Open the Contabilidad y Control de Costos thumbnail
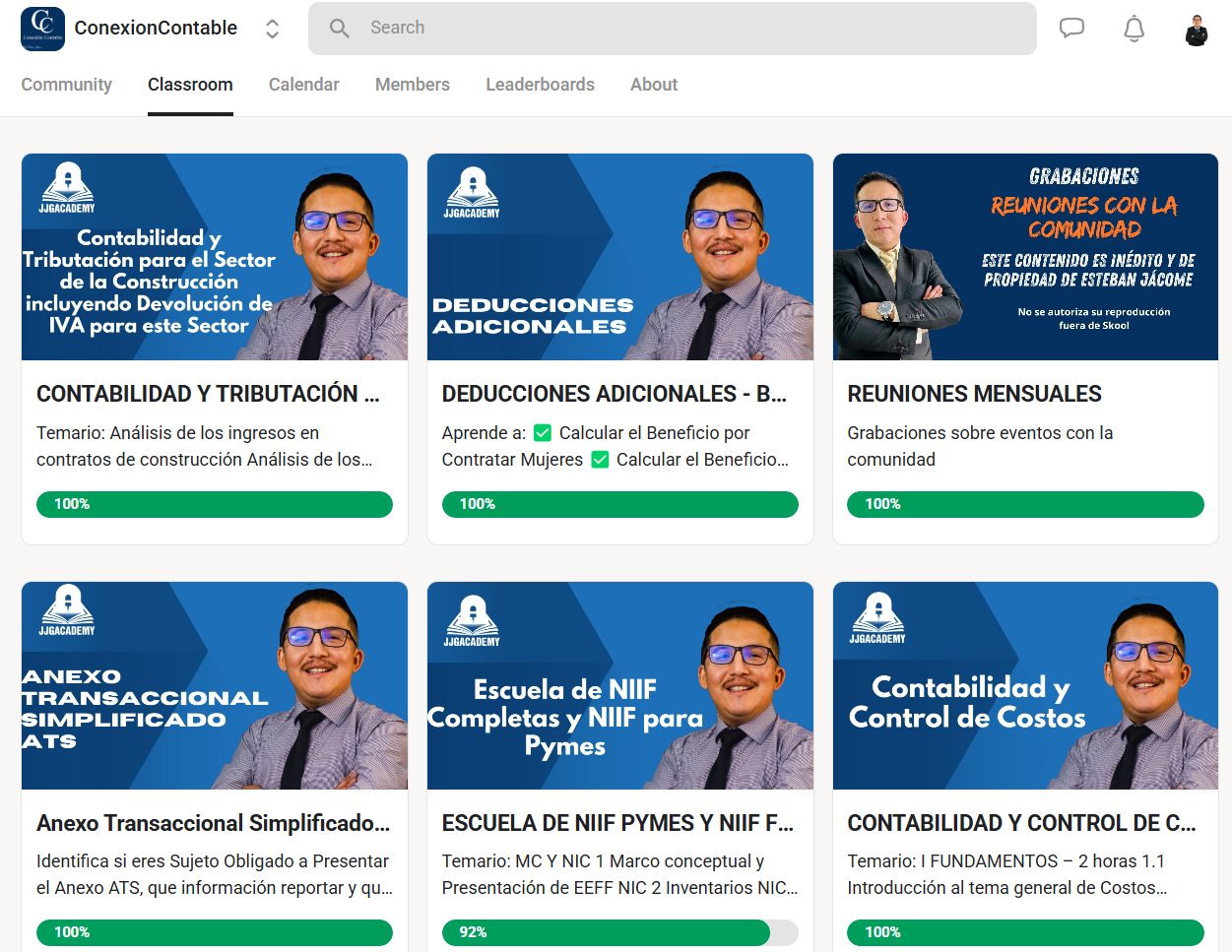Screen dimensions: 1232x952 pyautogui.click(x=1025, y=685)
